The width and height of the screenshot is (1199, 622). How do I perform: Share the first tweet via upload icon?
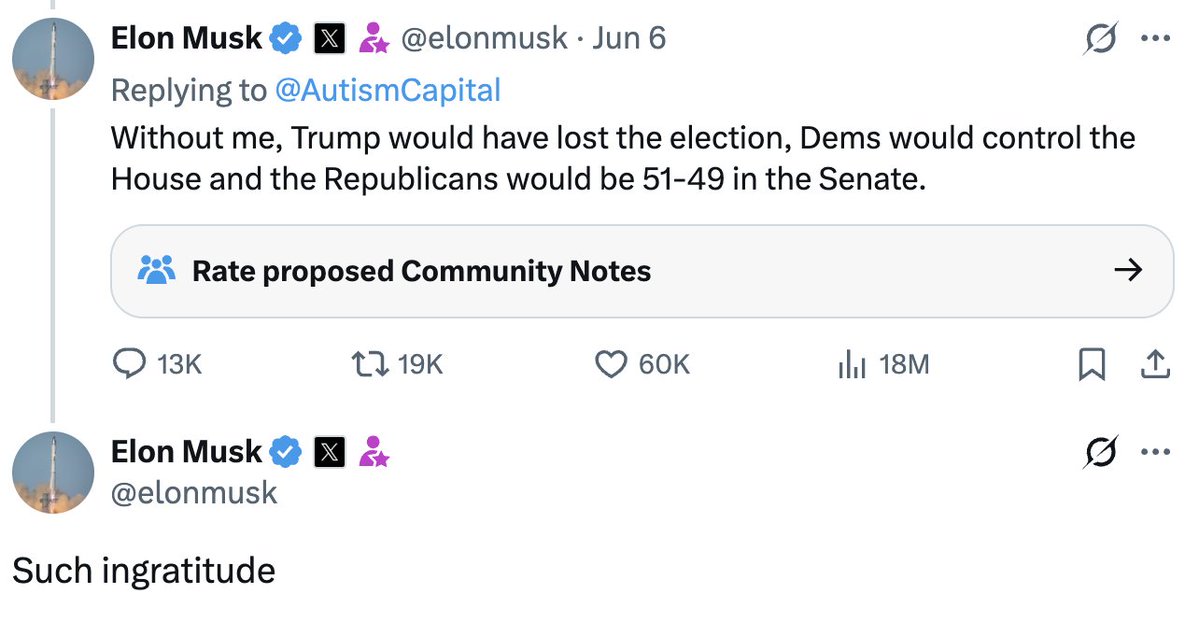pyautogui.click(x=1155, y=365)
